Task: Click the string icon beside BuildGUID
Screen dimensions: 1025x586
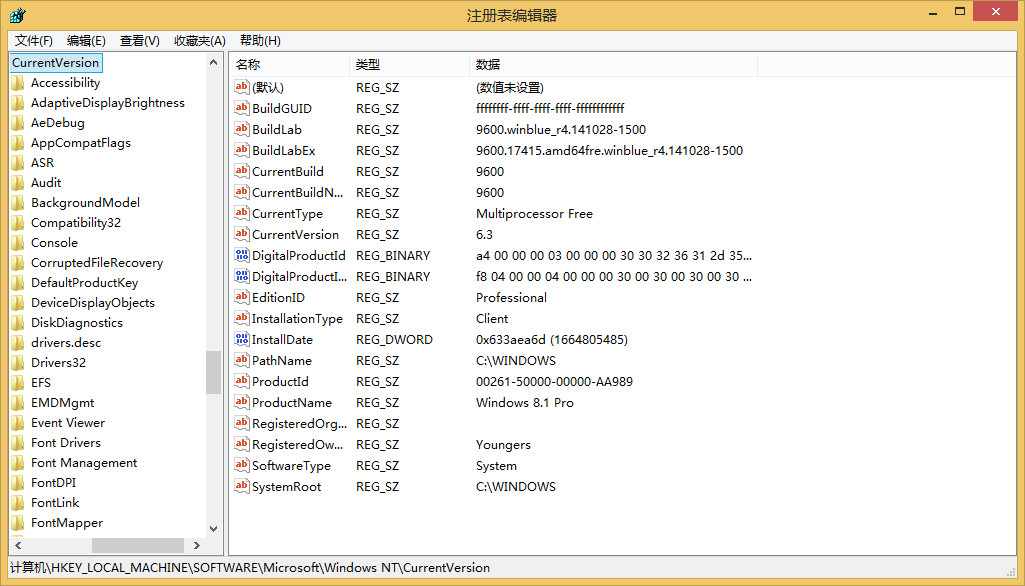Action: pyautogui.click(x=242, y=108)
